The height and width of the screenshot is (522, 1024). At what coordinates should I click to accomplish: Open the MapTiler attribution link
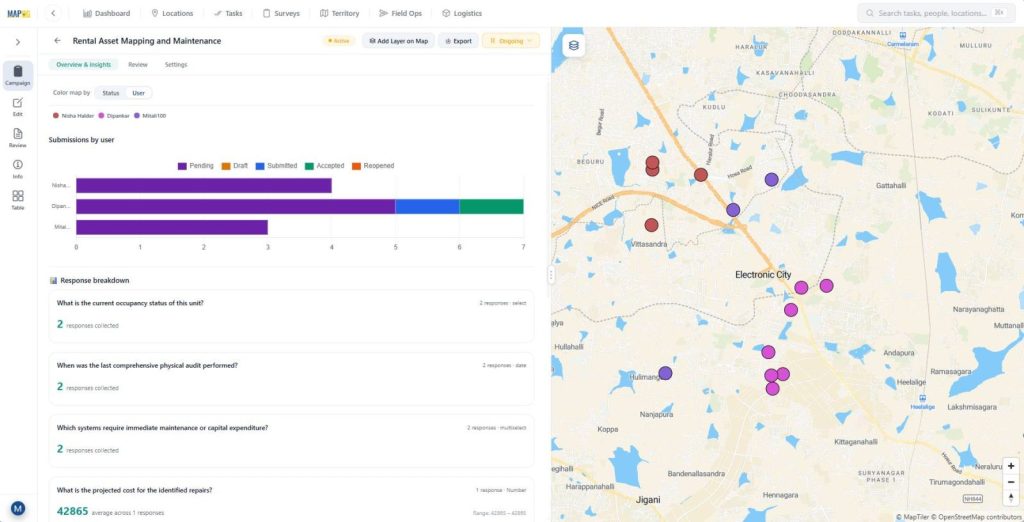click(x=913, y=517)
